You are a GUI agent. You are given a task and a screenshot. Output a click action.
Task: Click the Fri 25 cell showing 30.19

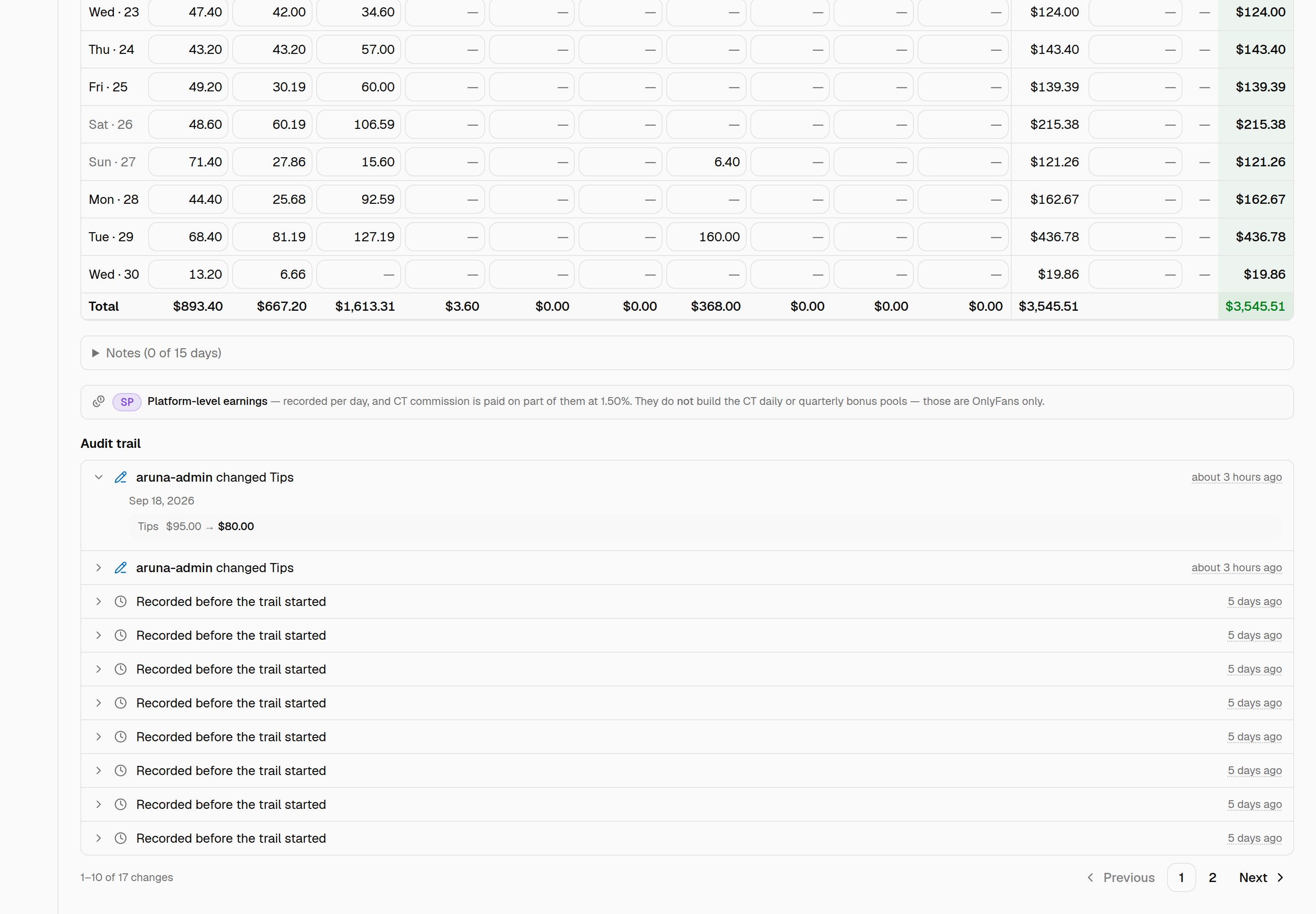(x=272, y=87)
